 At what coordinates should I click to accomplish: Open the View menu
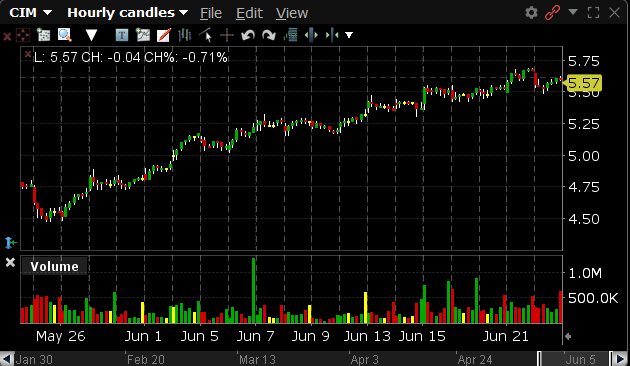click(292, 13)
